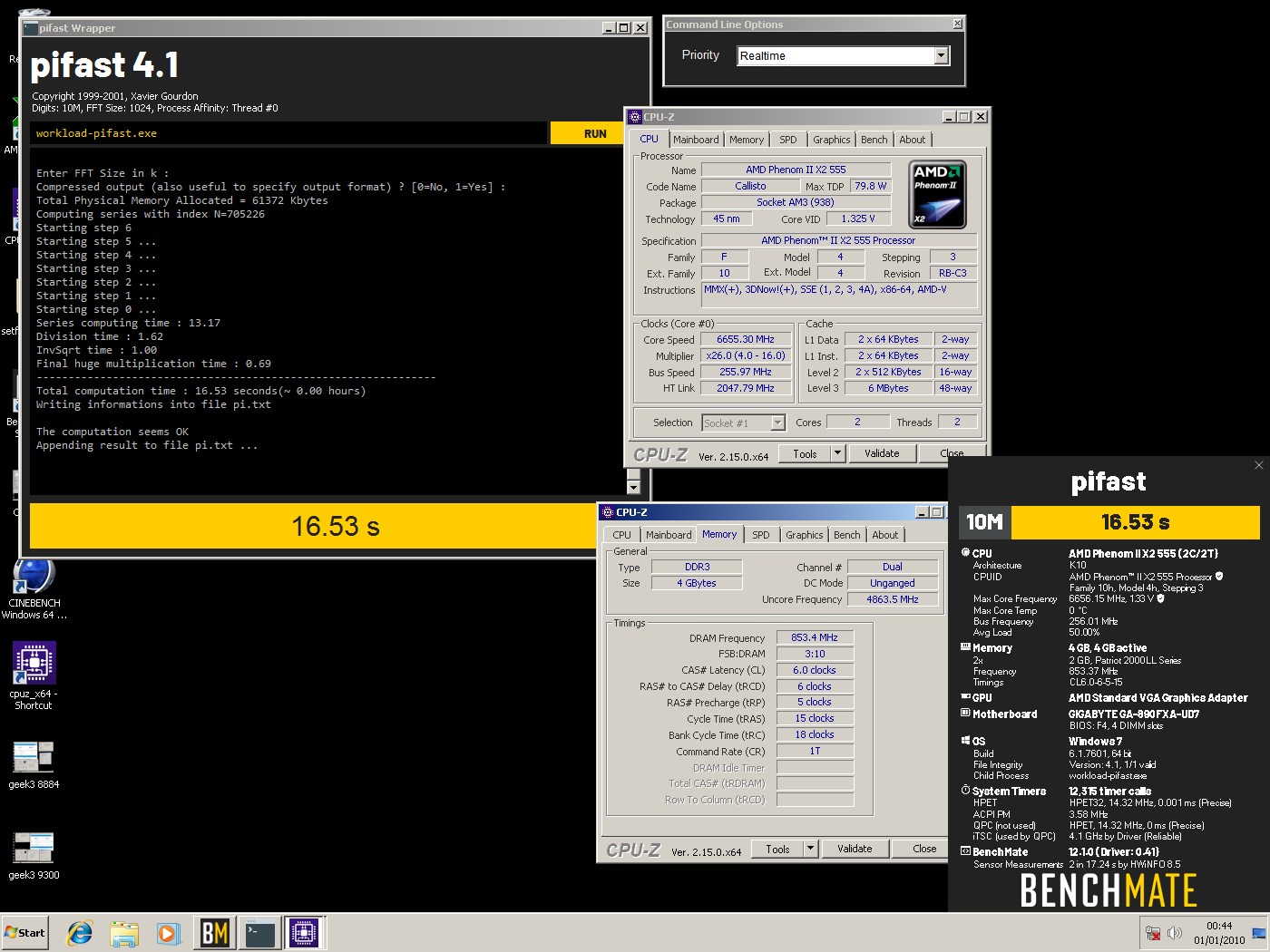Click Validate in upper CPU-Z window
This screenshot has height=952, width=1270.
[x=882, y=453]
